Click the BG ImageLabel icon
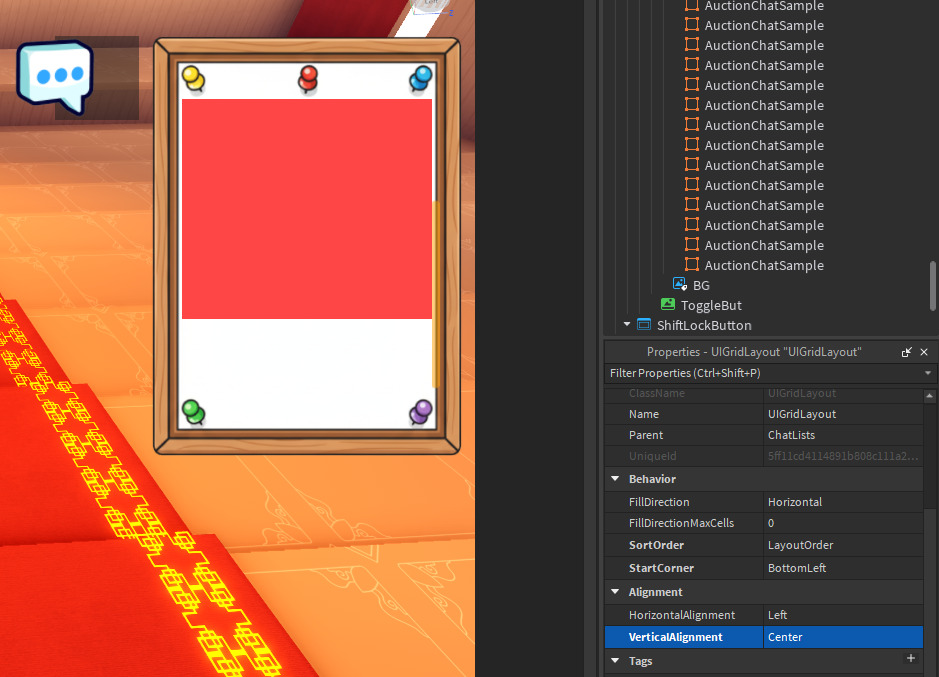The image size is (939, 677). [678, 285]
